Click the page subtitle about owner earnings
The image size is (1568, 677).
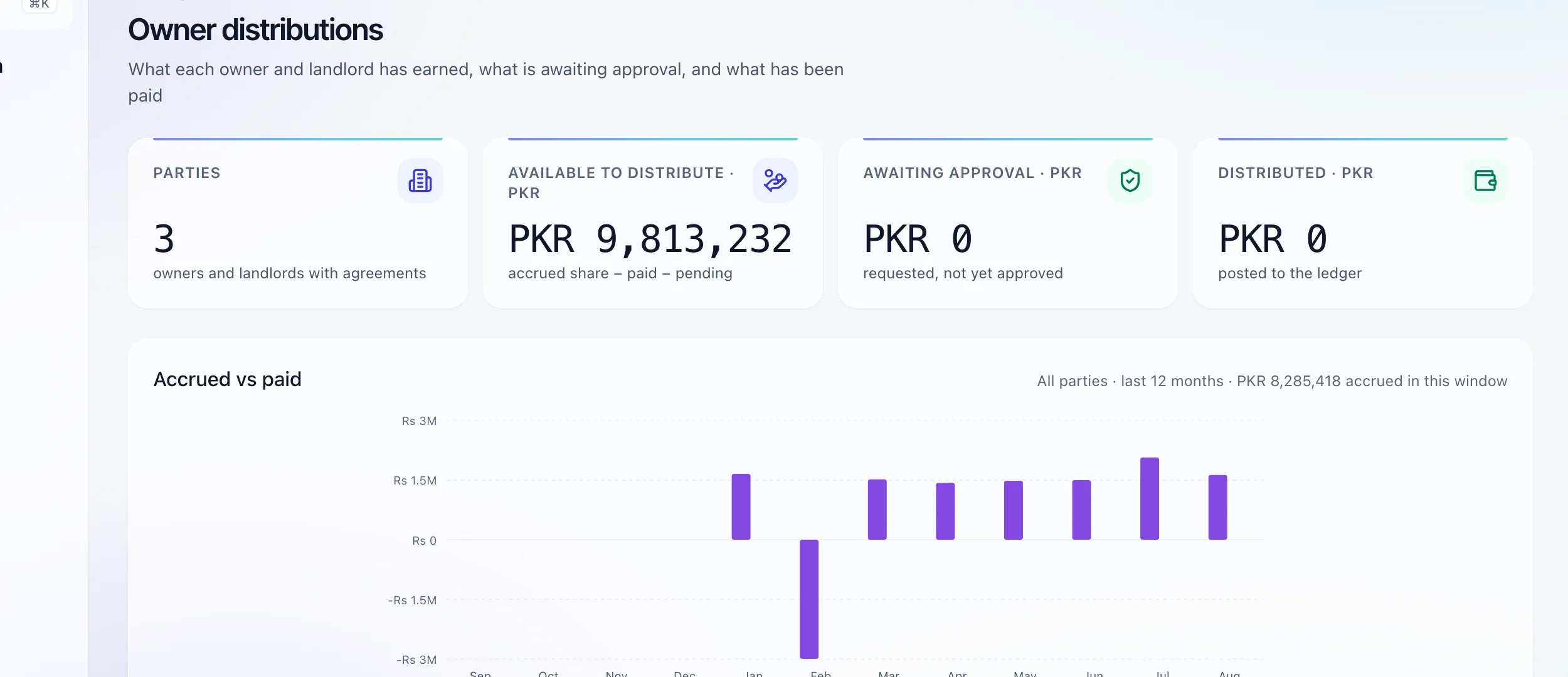tap(486, 82)
